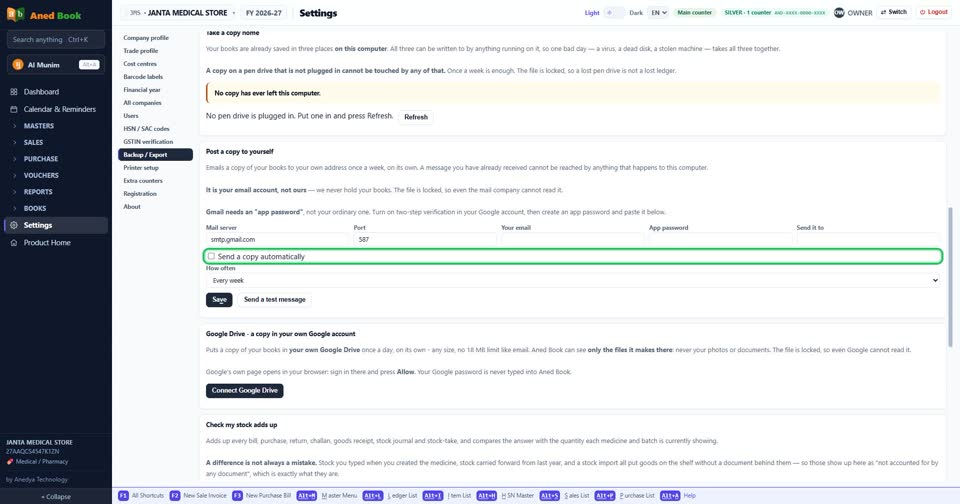Click the Alt+H HSN Master badge
960x504 pixels.
(487, 495)
